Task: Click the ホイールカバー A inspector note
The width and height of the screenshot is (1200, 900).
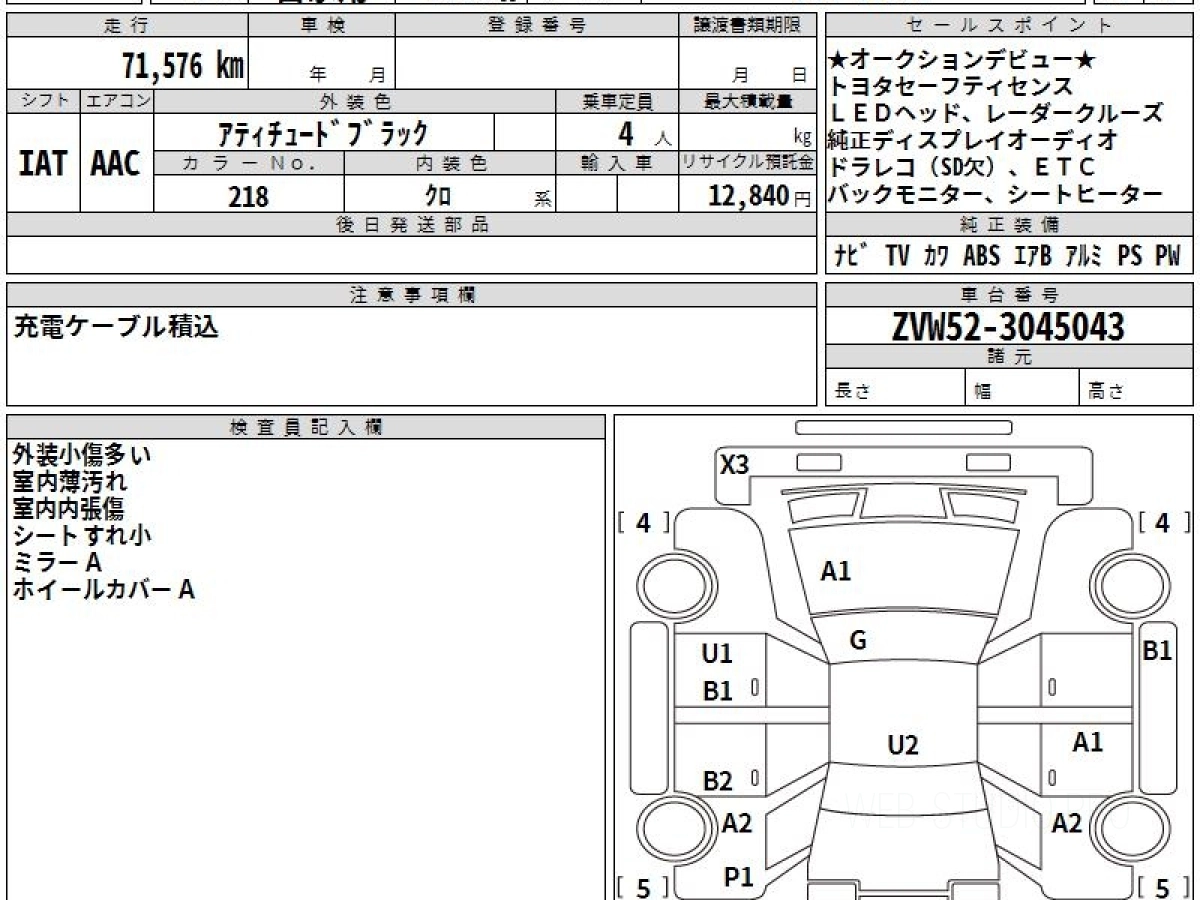Action: (103, 589)
